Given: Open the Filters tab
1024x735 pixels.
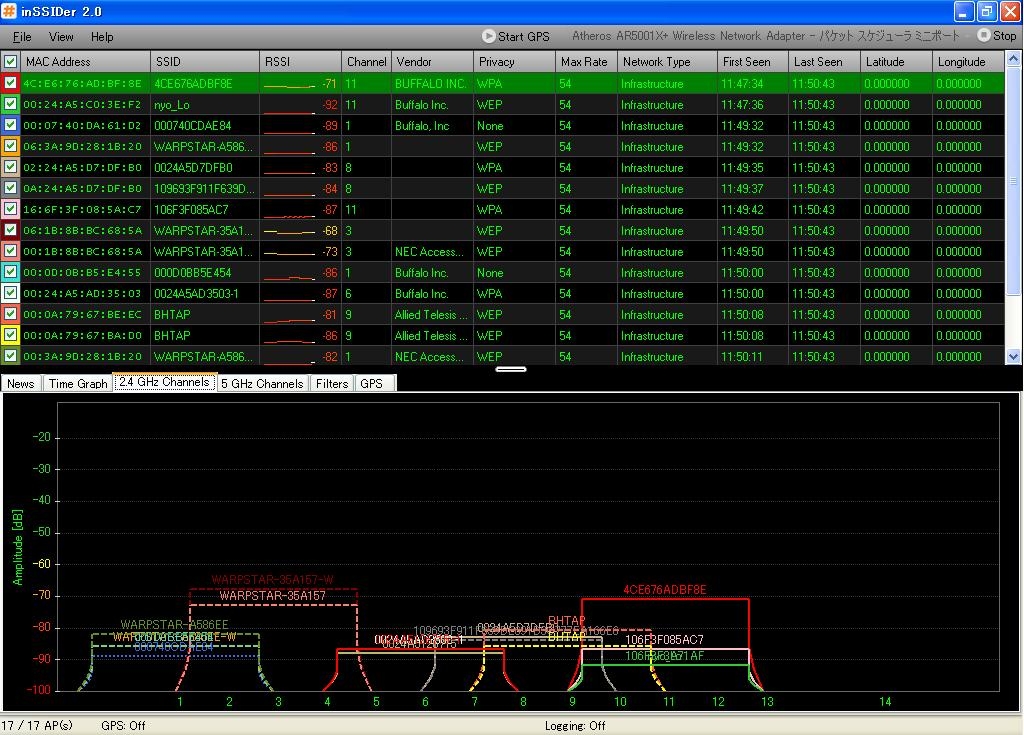Looking at the screenshot, I should click(x=332, y=384).
